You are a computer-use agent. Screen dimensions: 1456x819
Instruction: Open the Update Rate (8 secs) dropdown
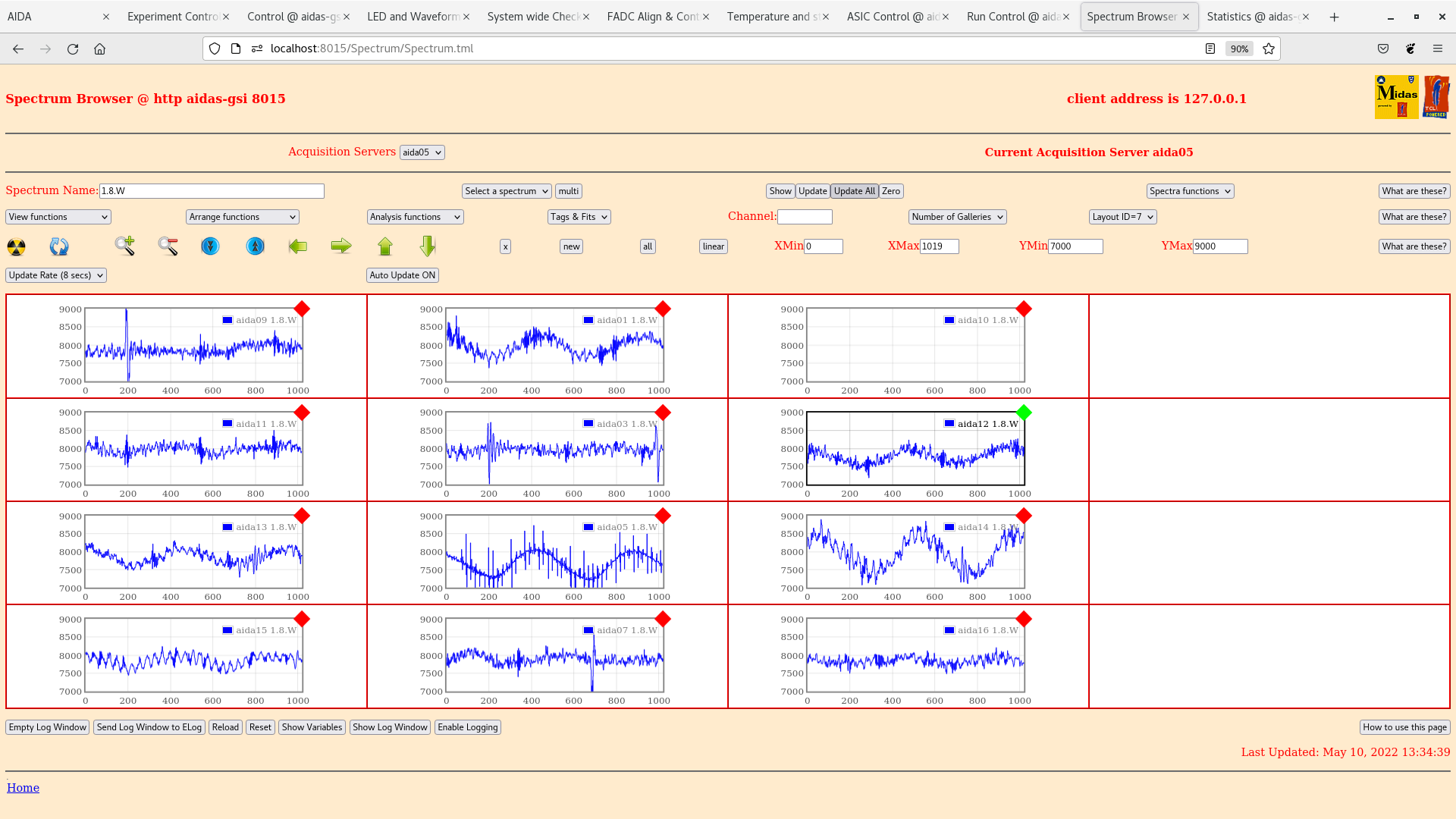coord(56,275)
